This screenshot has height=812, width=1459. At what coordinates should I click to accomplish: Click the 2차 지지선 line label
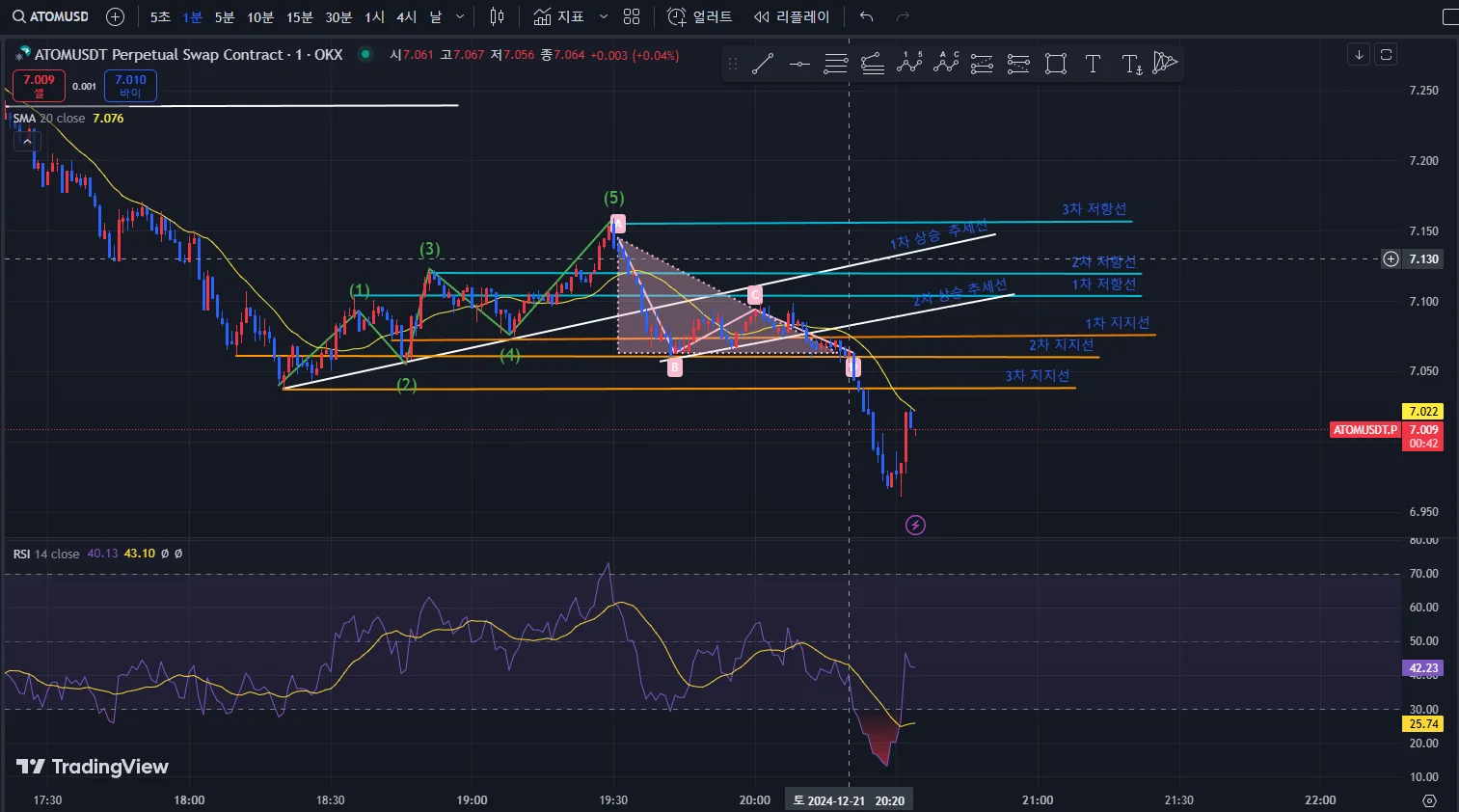coord(1062,345)
